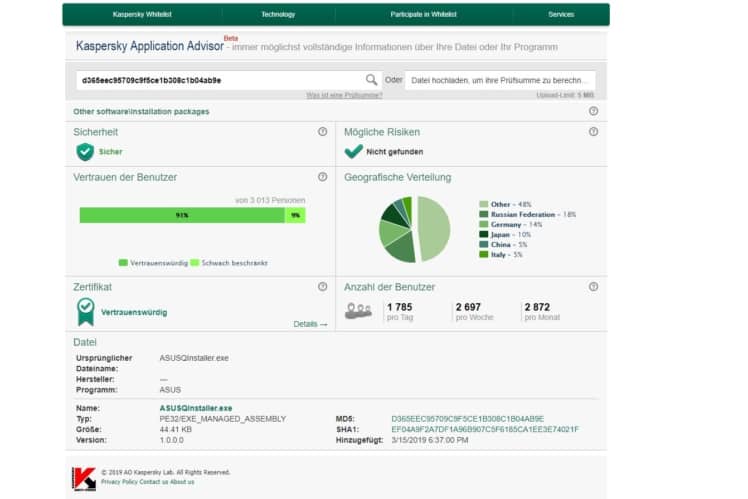The image size is (748, 499).
Task: Click the 'von 3 013 Personen' text
Action: click(270, 200)
